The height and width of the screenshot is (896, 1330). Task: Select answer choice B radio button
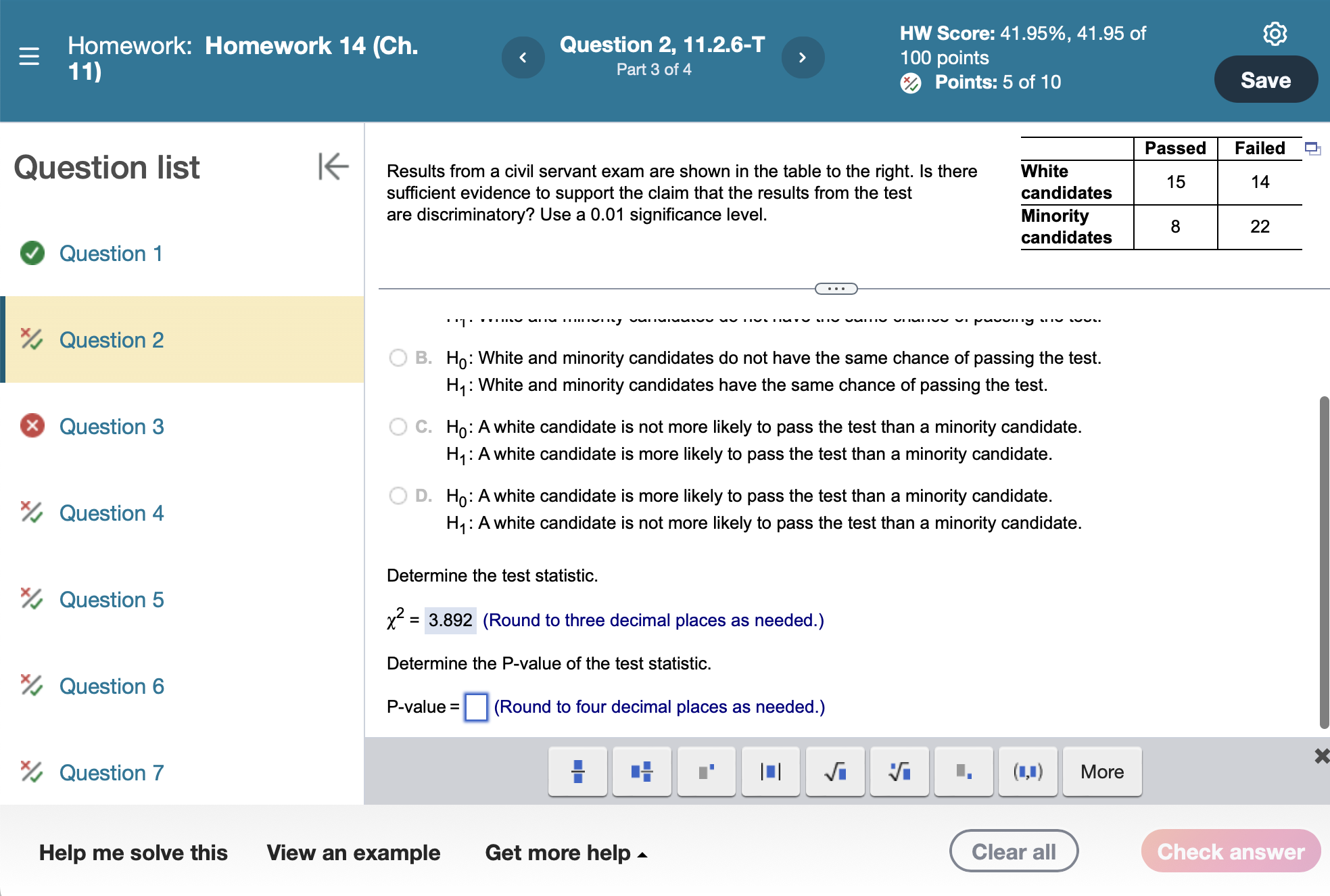[397, 358]
